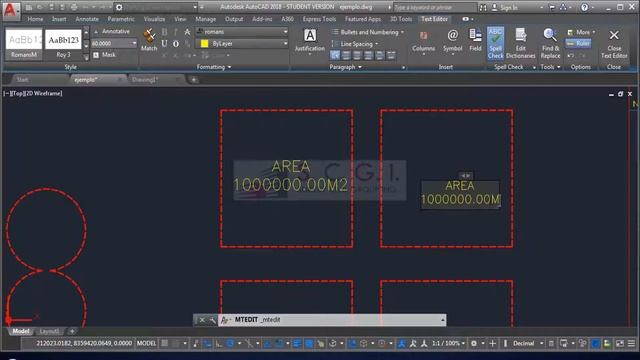Click the status bar customization menu icon
640x360 pixels.
[x=631, y=343]
